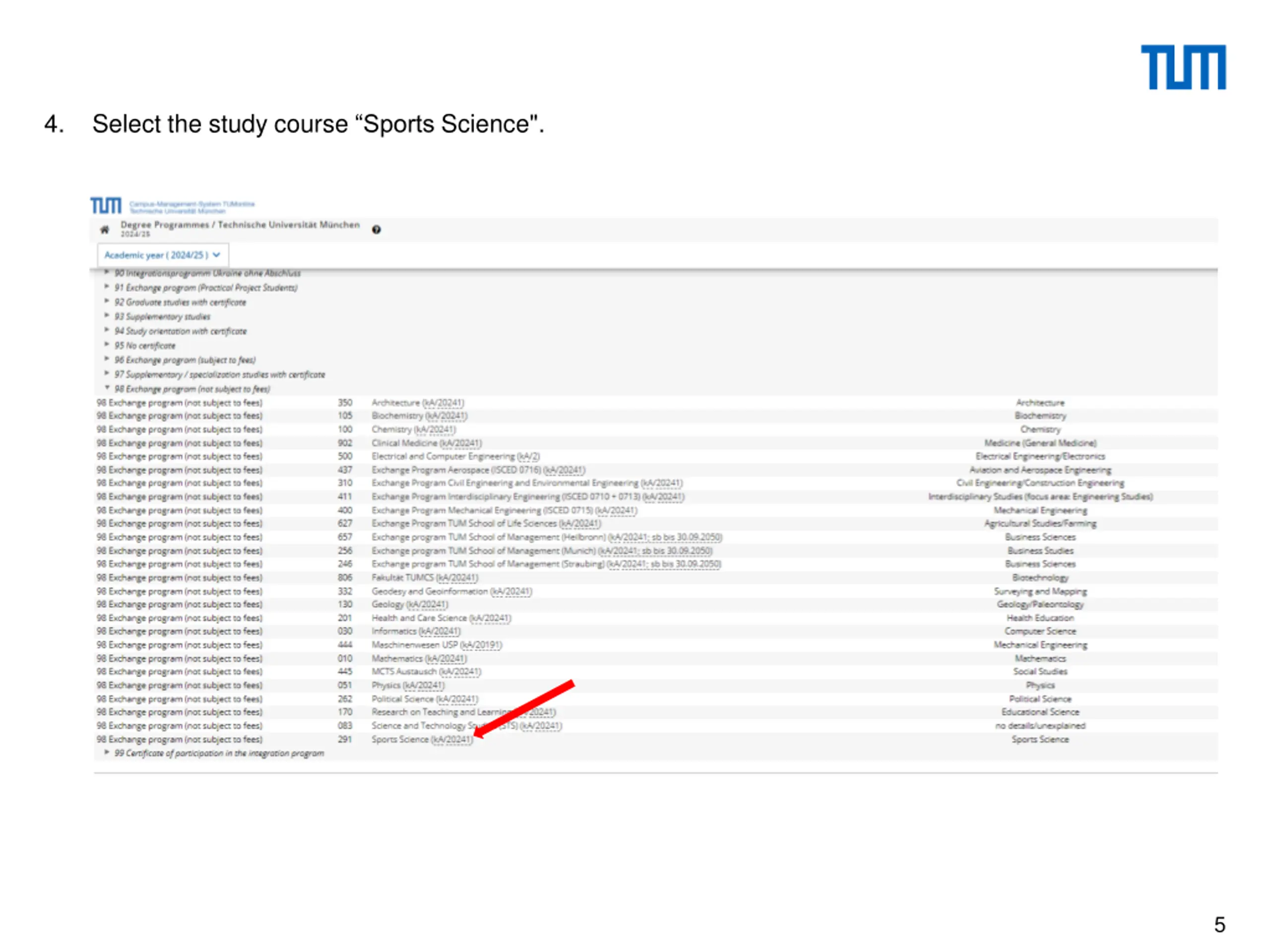The image size is (1270, 952).
Task: Click the TUM logo in page header
Action: click(x=106, y=205)
